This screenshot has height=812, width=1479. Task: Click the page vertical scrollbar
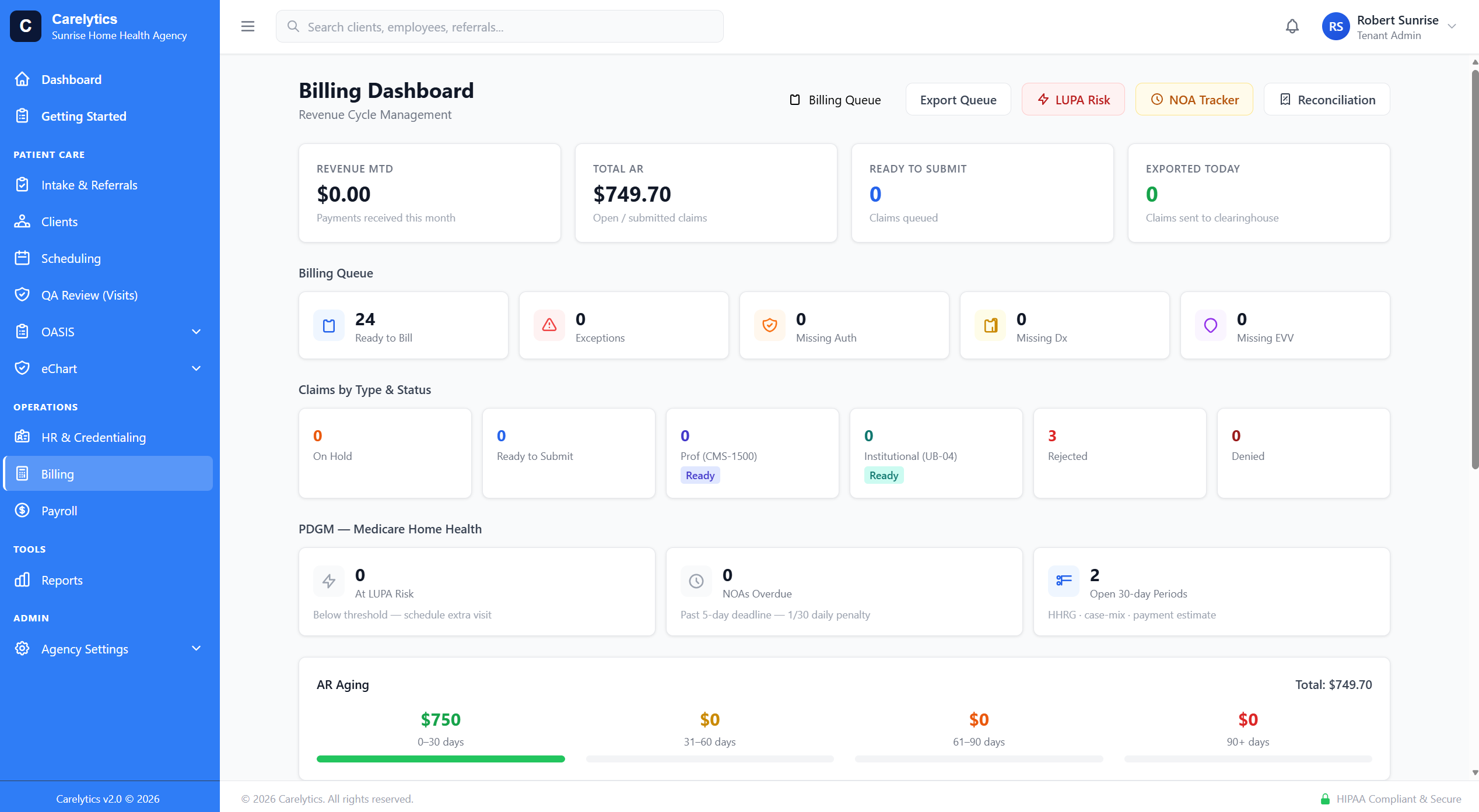pyautogui.click(x=1475, y=268)
